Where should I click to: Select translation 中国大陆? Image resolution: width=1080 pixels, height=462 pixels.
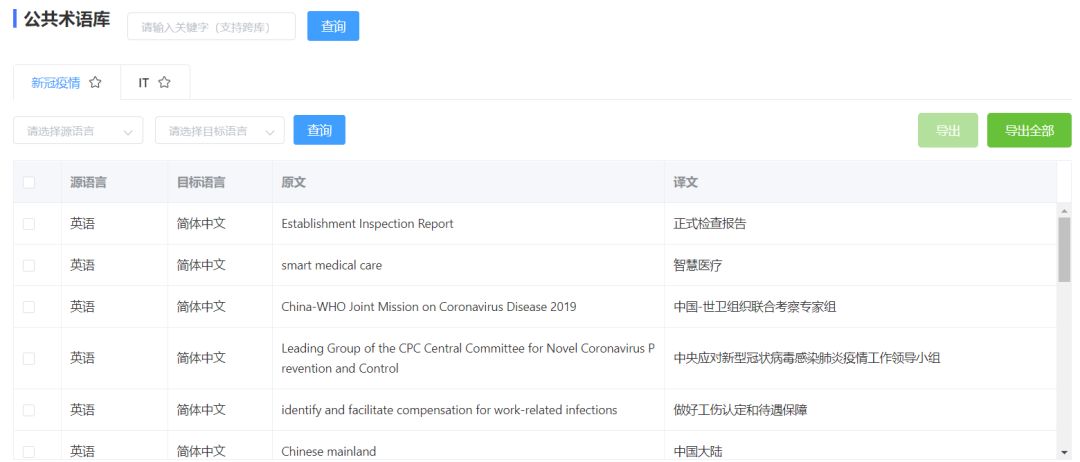pos(698,452)
